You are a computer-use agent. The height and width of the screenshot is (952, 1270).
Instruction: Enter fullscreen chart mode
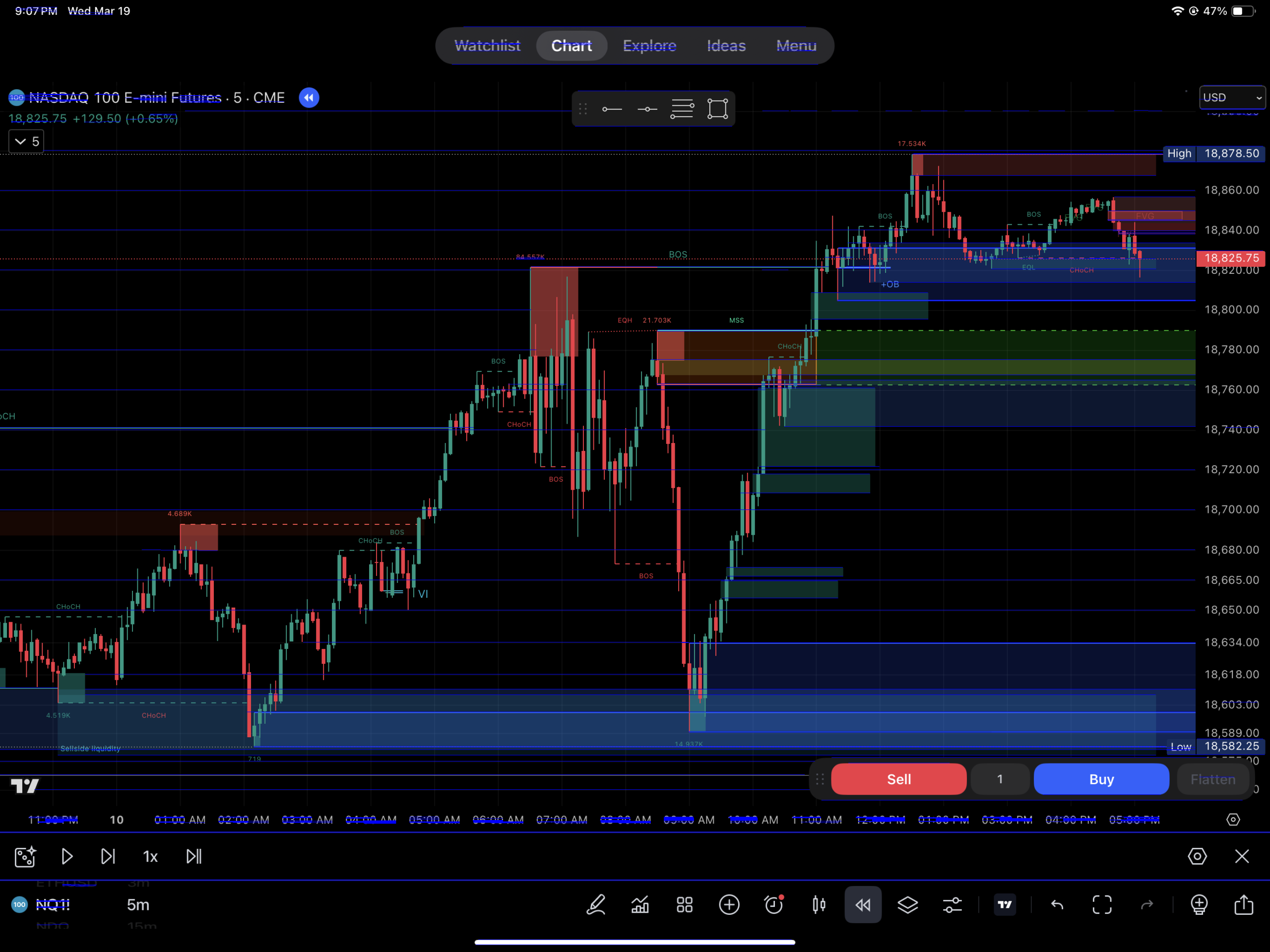1102,905
